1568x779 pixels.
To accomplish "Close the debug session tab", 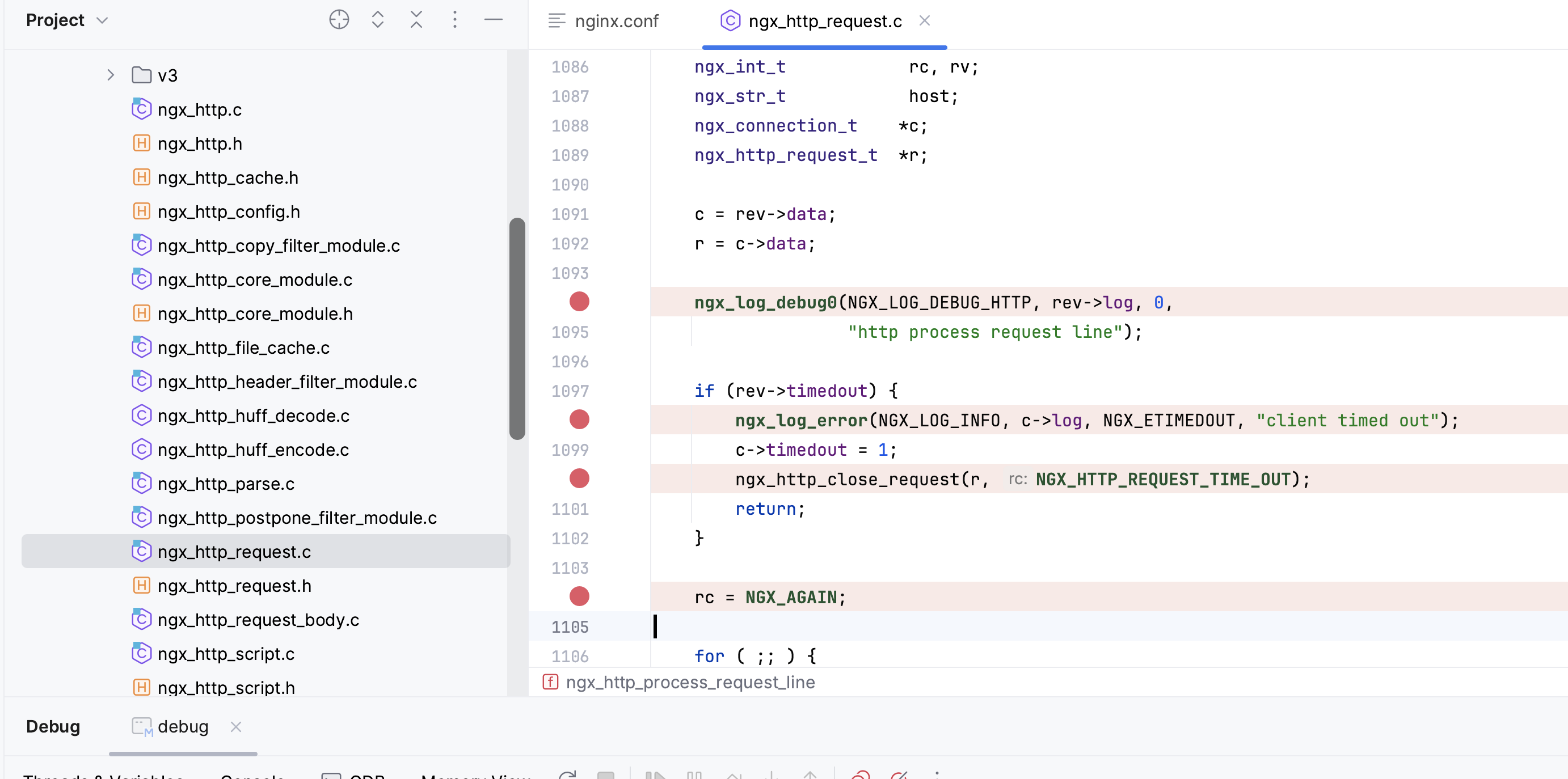I will click(x=236, y=727).
